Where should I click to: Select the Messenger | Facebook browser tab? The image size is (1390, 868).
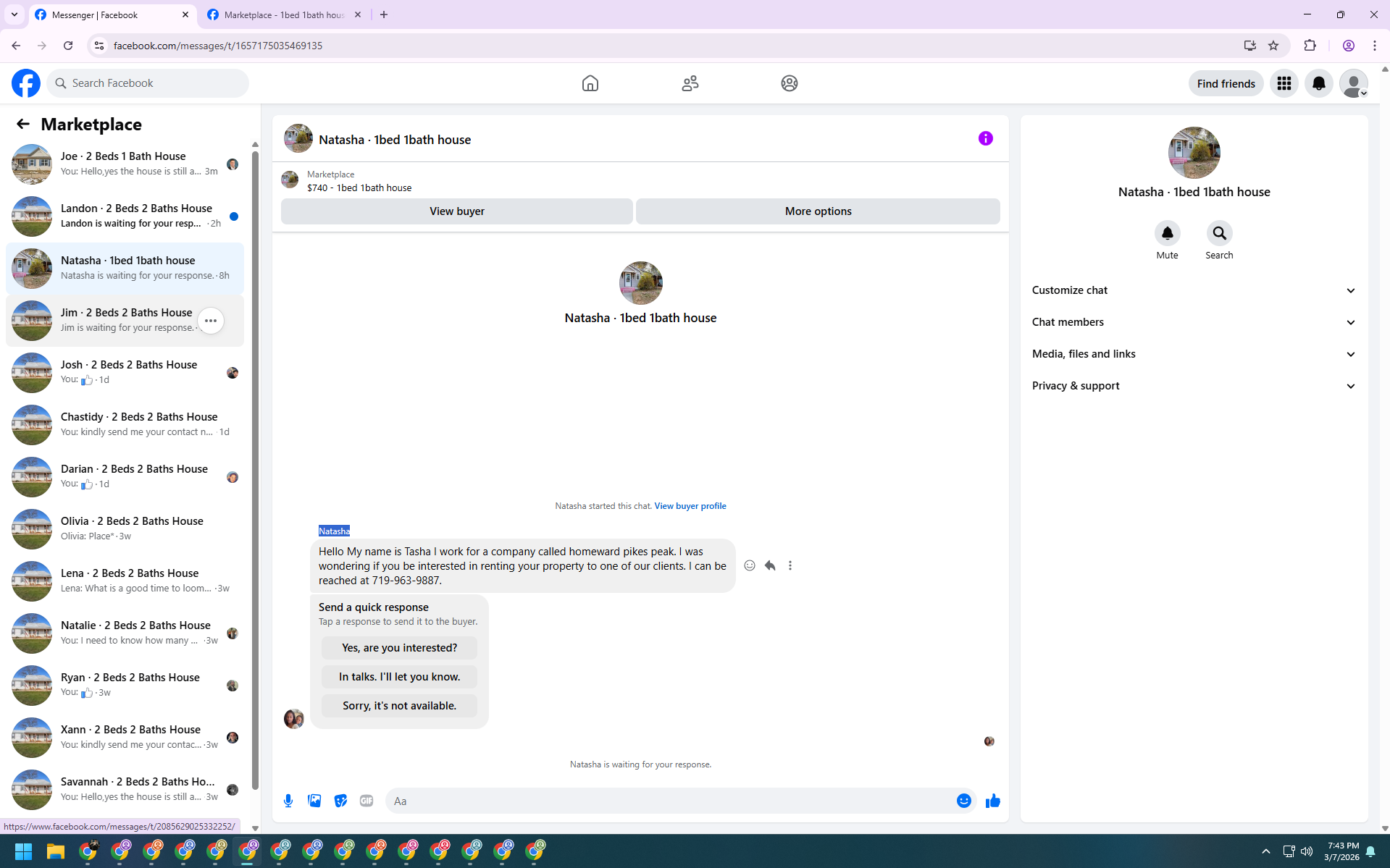(x=112, y=14)
